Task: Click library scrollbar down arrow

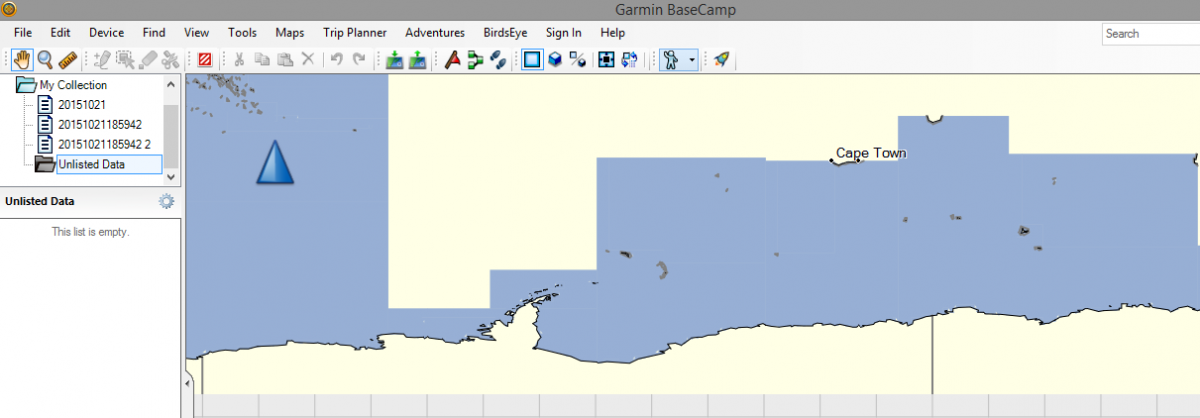Action: point(171,175)
